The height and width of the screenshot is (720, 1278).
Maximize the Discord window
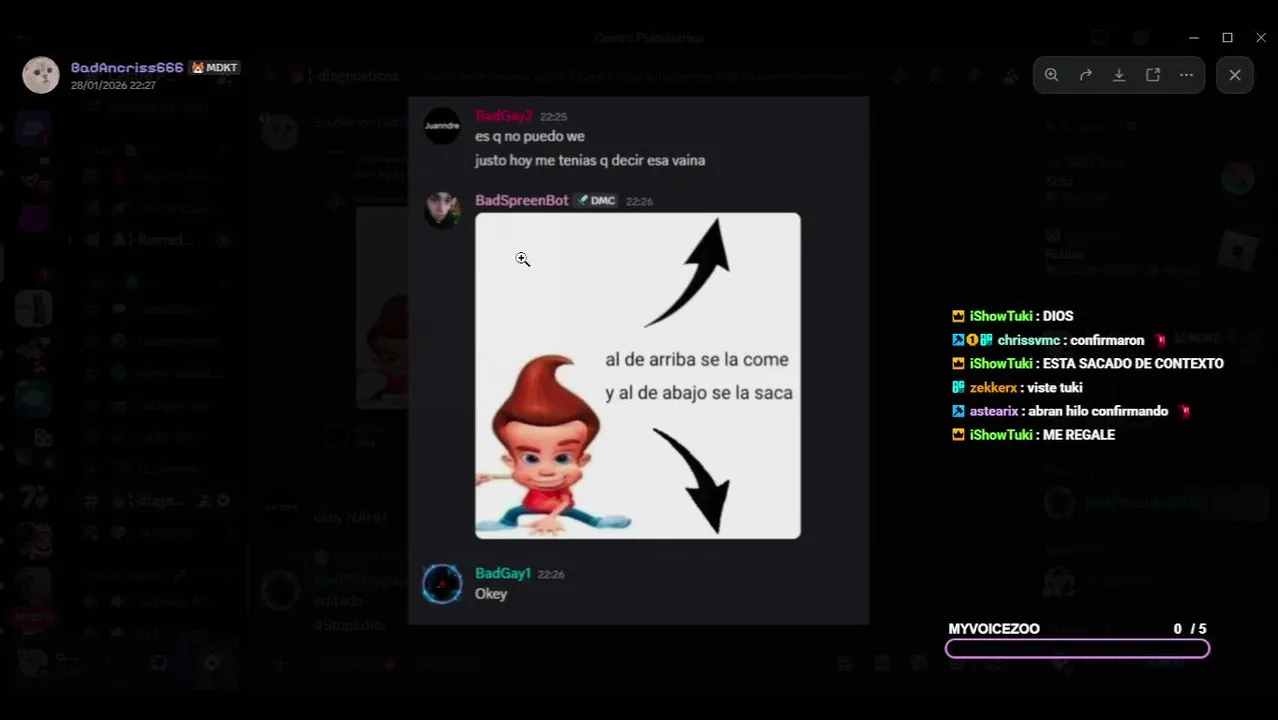[1228, 37]
